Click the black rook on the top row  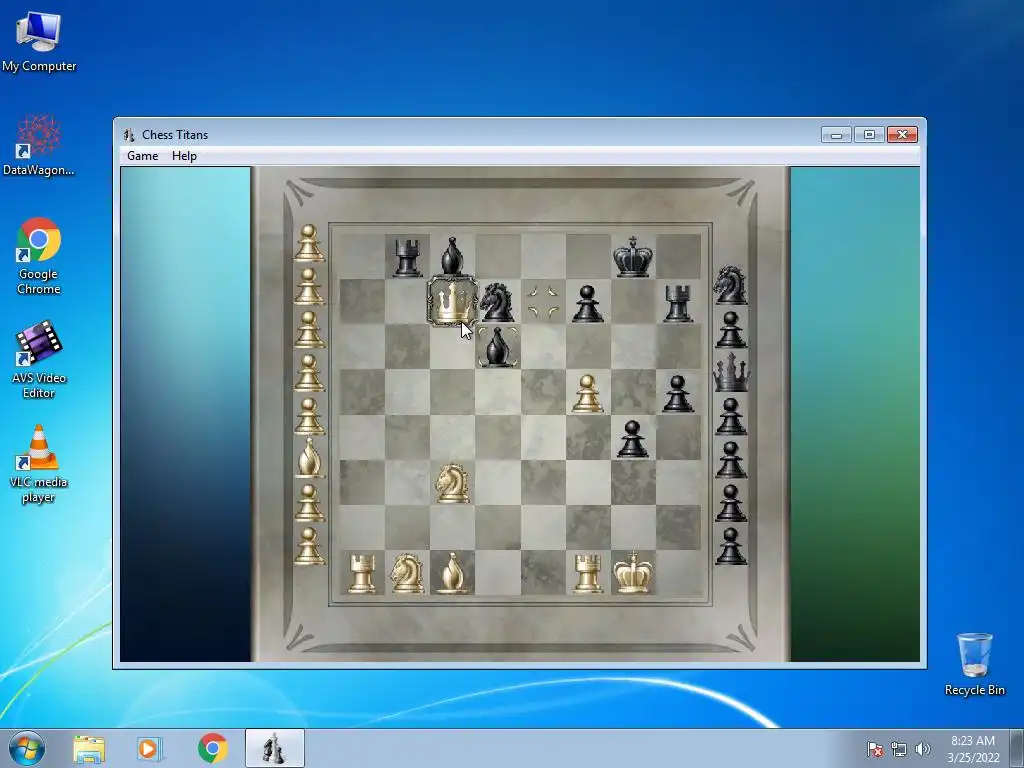[x=407, y=257]
